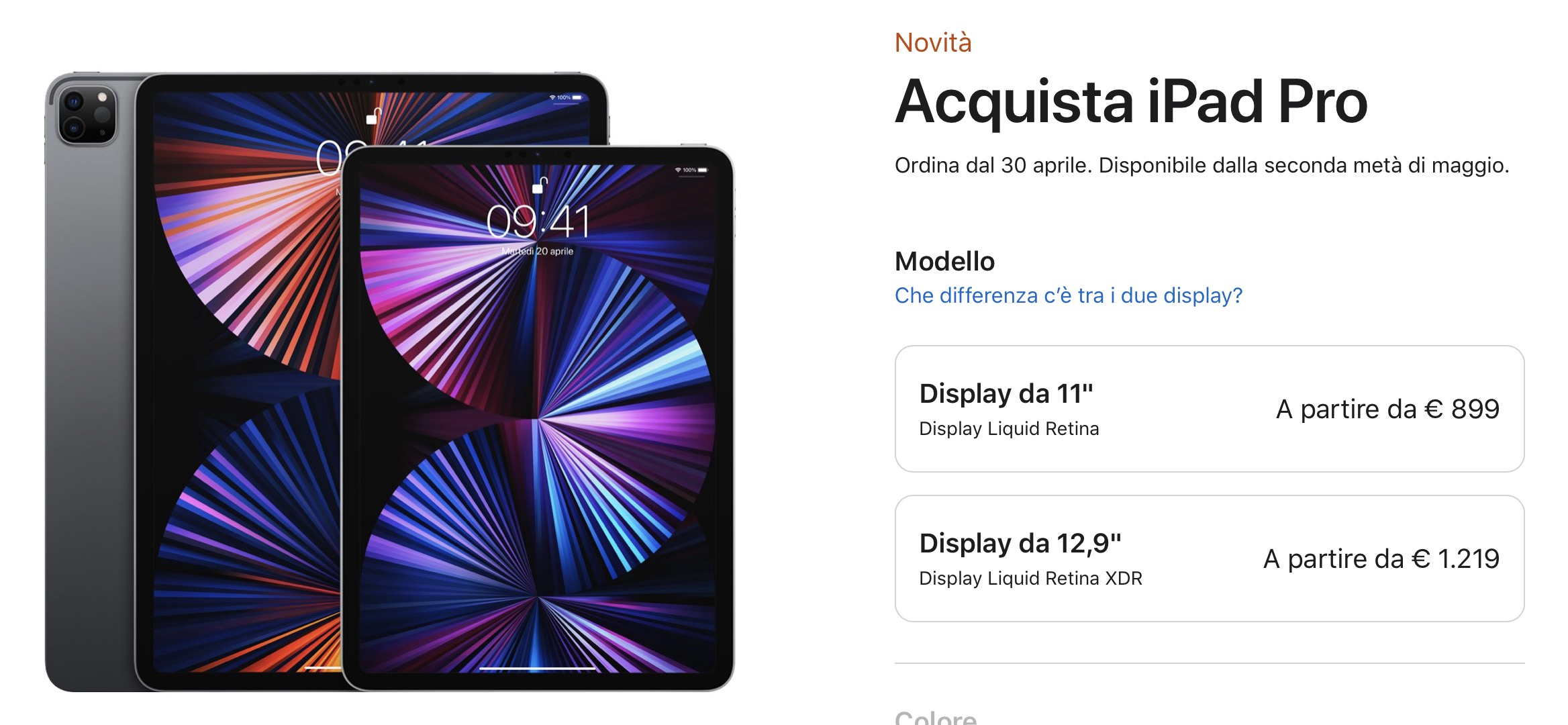Click the orange 'Novità' label
This screenshot has height=725, width=1568.
tap(933, 43)
